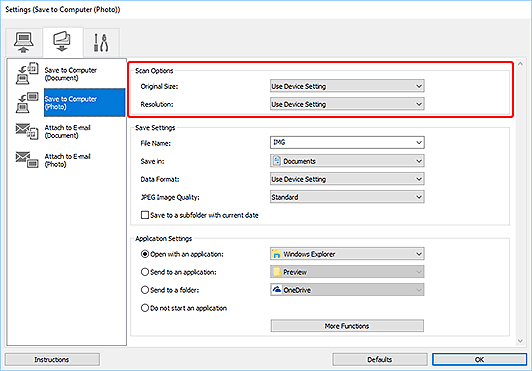Click the More Functions button

(x=347, y=326)
